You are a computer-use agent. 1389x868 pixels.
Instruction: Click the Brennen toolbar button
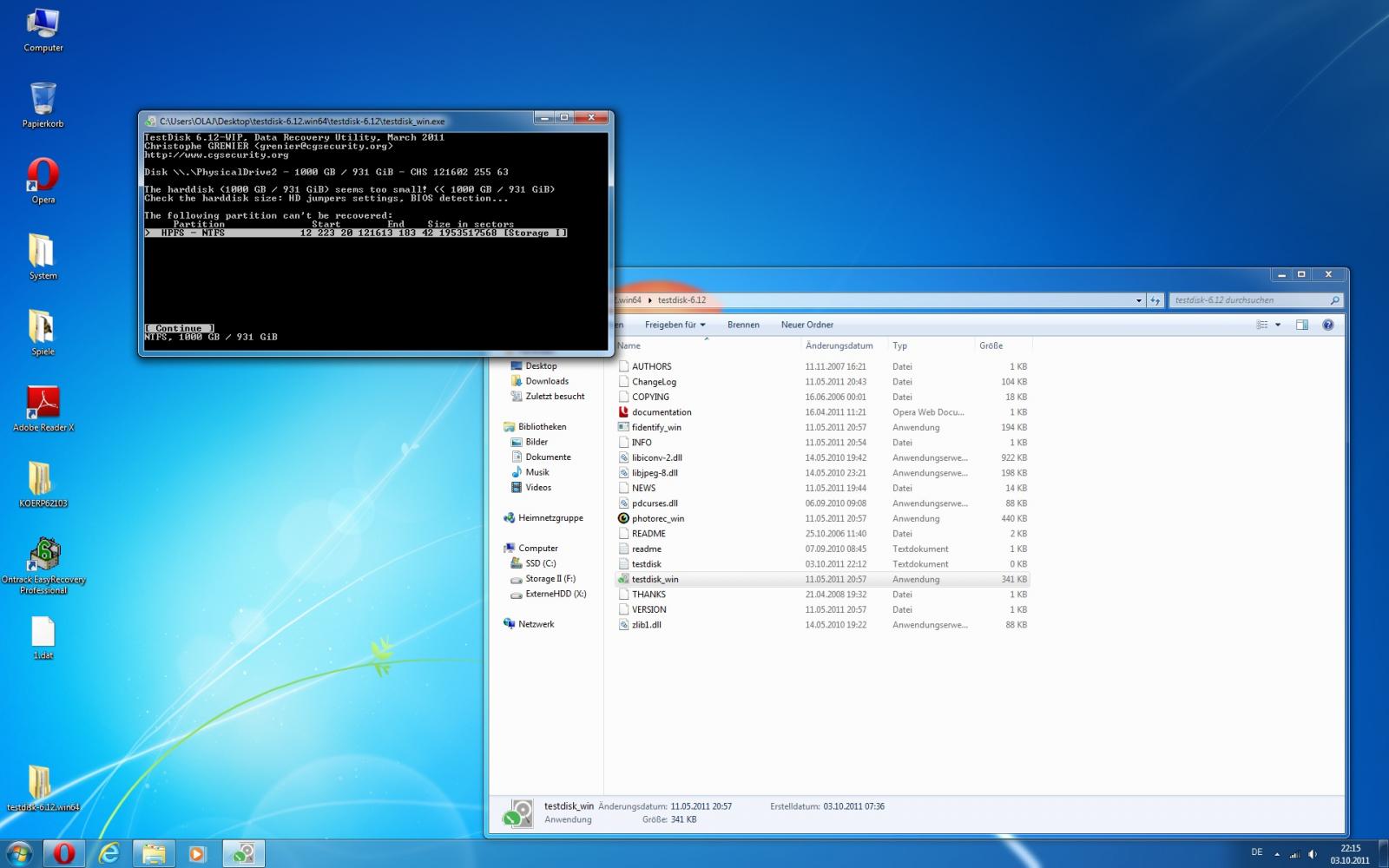coord(743,325)
